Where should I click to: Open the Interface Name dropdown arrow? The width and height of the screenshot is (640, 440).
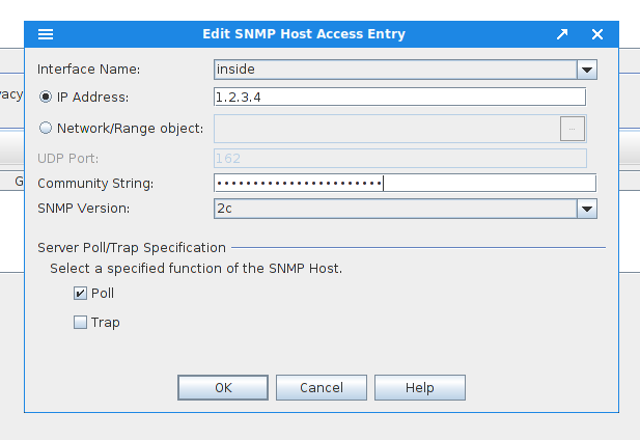click(587, 69)
